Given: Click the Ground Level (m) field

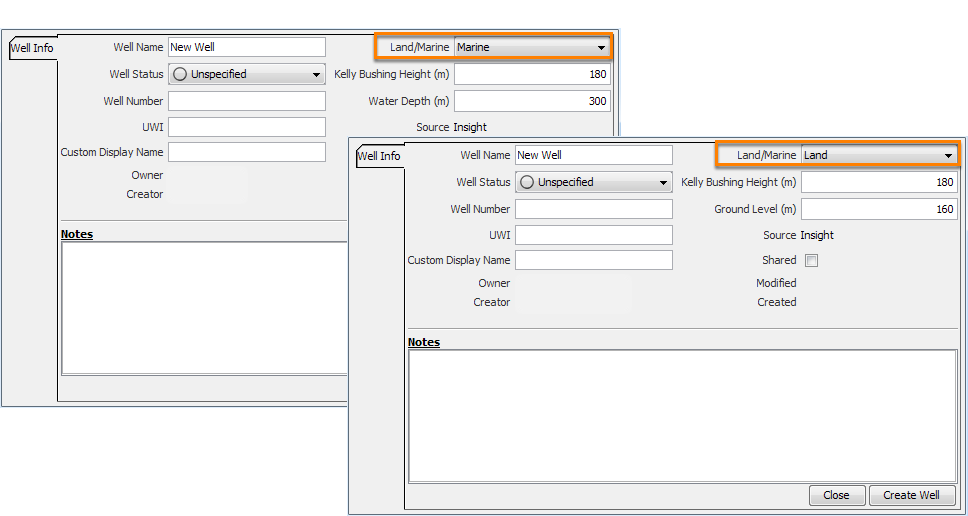Looking at the screenshot, I should point(879,209).
